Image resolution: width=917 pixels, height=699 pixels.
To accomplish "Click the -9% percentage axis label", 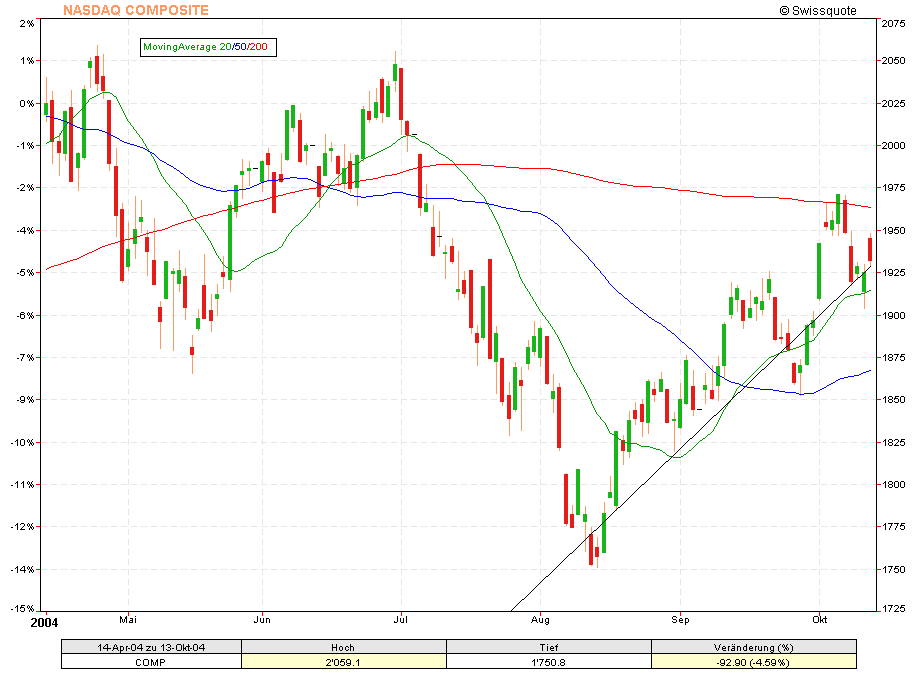I will tap(25, 400).
